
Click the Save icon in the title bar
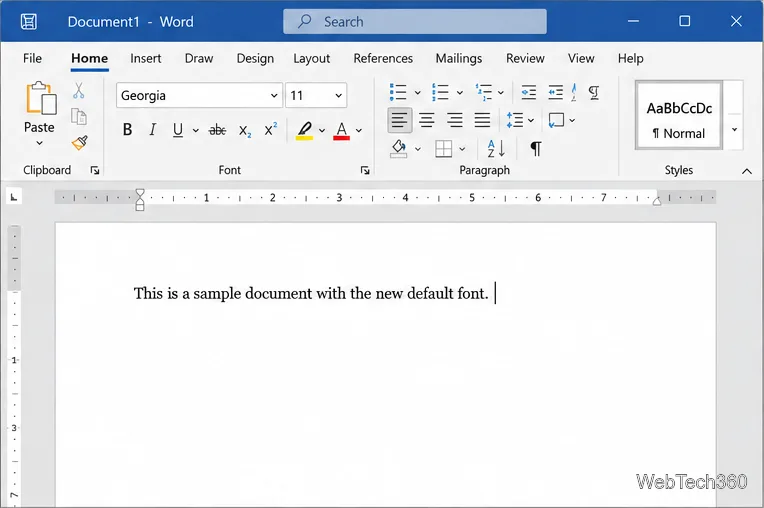point(29,21)
